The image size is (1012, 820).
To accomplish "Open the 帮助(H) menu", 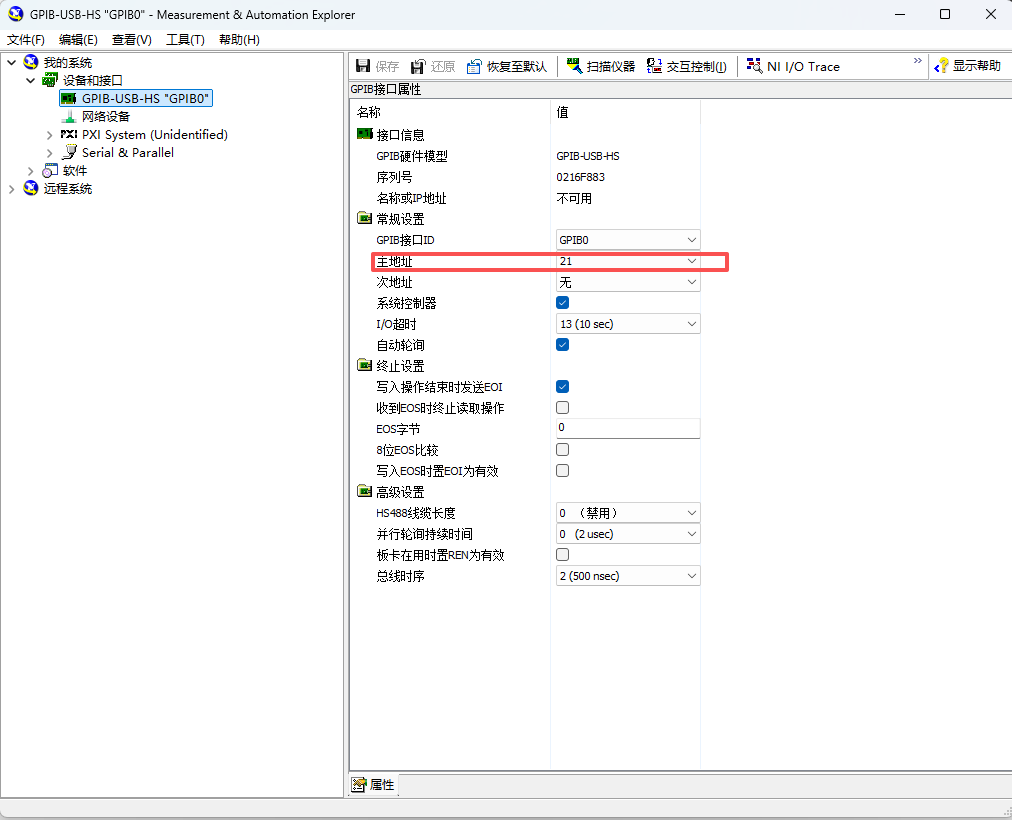I will tap(239, 40).
